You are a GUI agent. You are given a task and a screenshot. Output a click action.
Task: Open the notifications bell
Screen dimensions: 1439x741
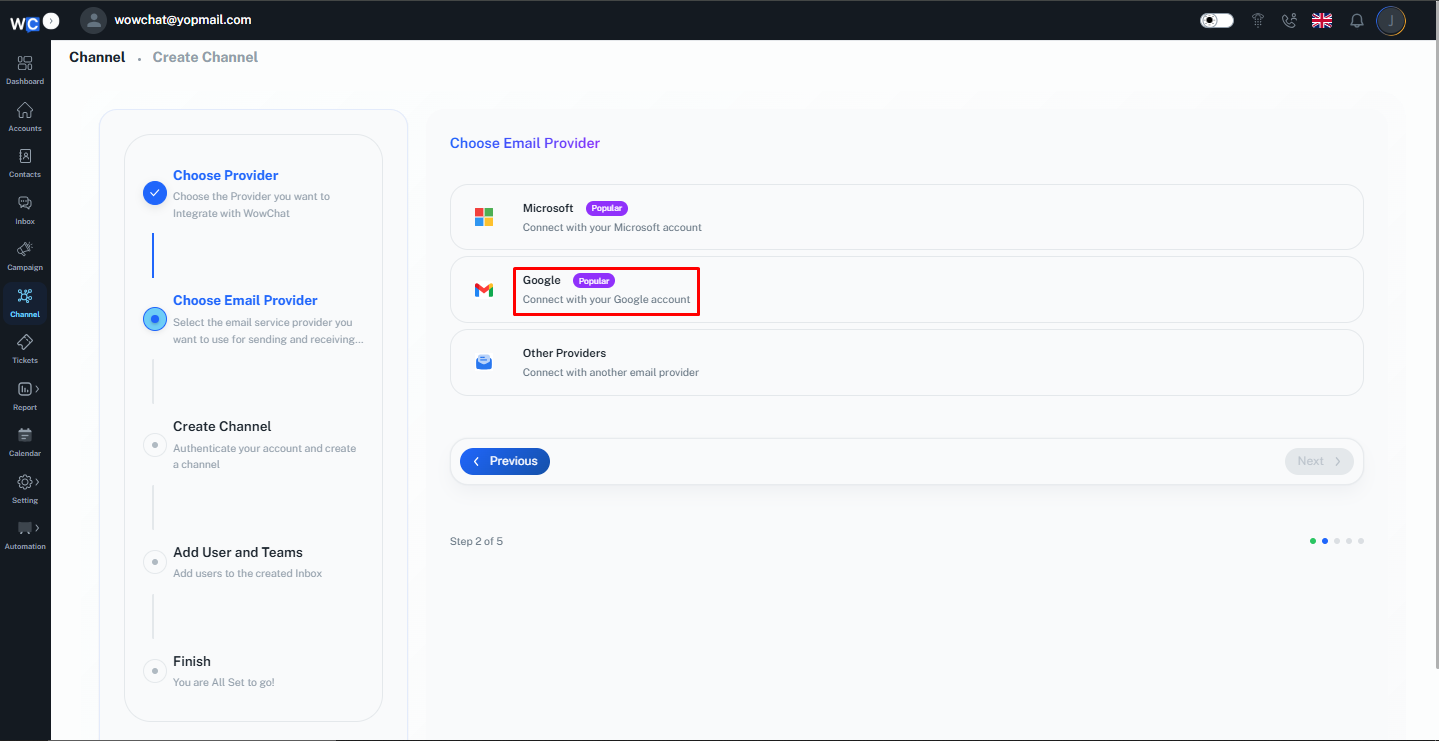[1357, 20]
